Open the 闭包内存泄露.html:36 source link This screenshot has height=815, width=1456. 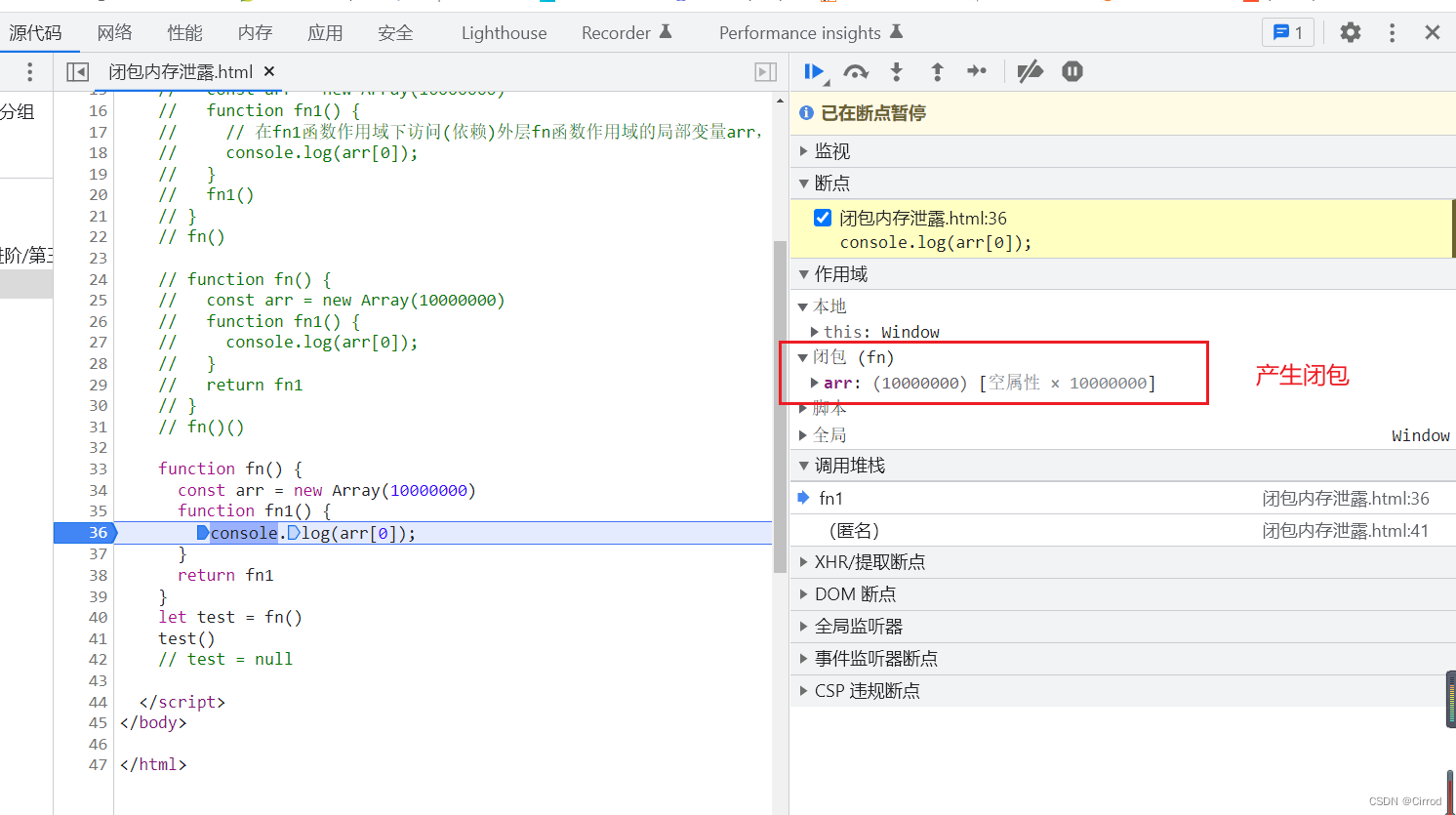1345,498
